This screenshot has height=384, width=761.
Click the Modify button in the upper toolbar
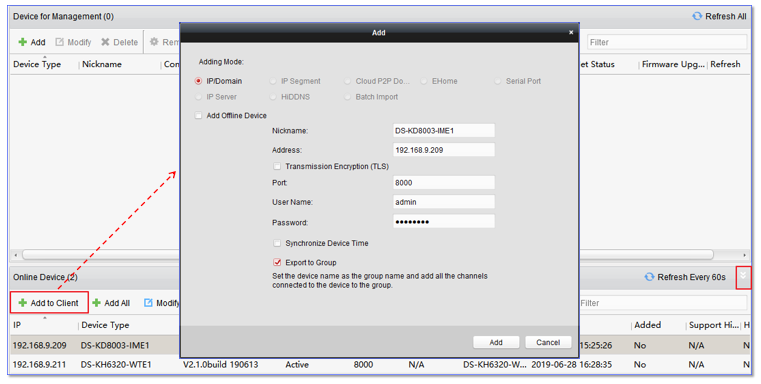coord(73,42)
